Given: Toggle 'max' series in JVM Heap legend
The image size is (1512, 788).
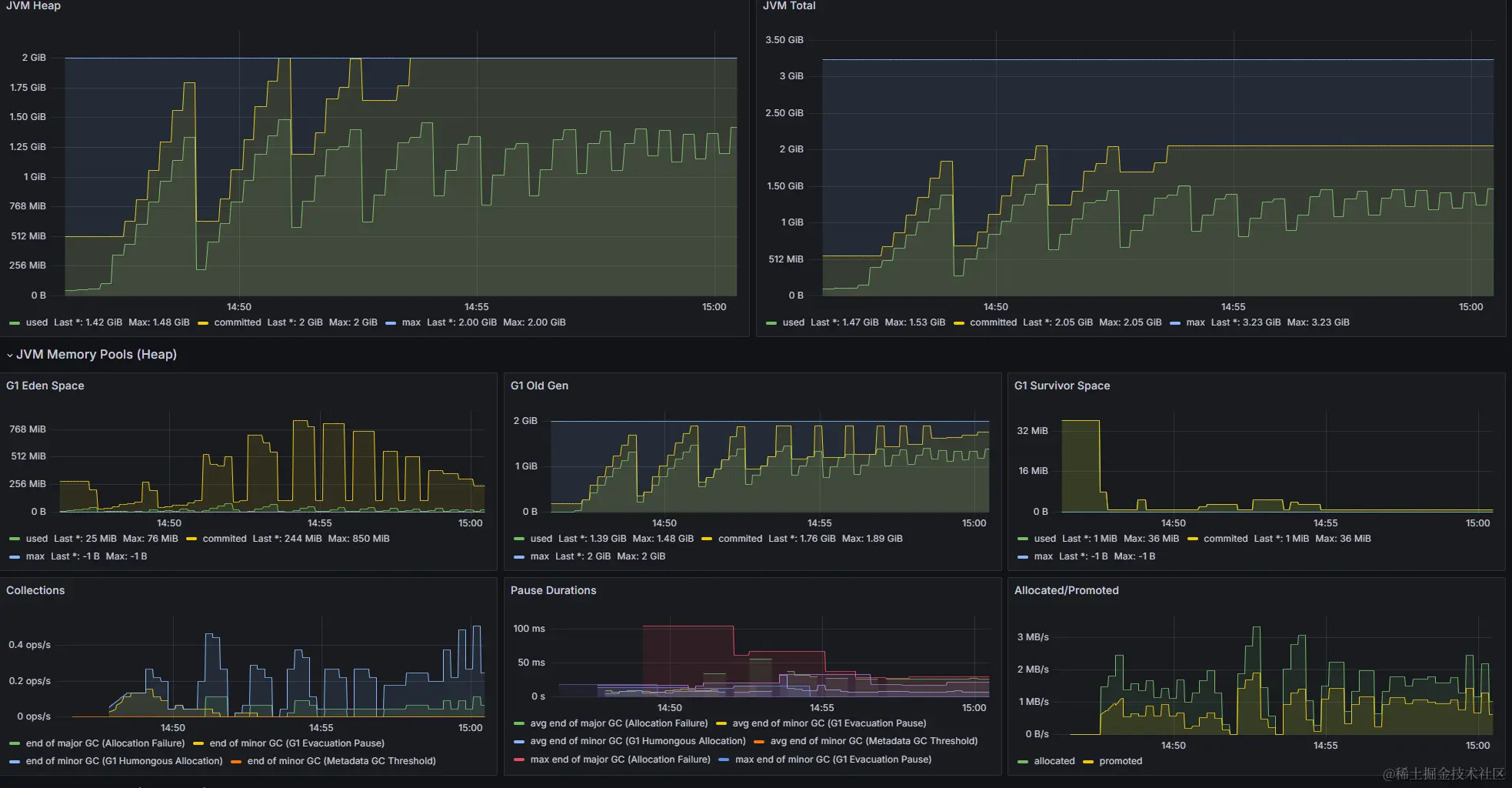Looking at the screenshot, I should click(x=411, y=322).
